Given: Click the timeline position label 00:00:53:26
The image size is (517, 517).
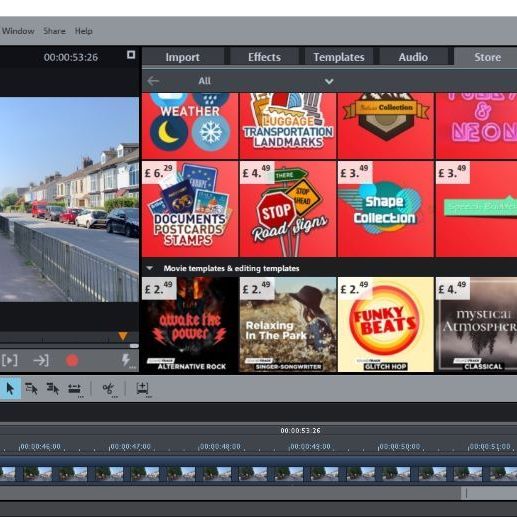Looking at the screenshot, I should click(x=300, y=431).
